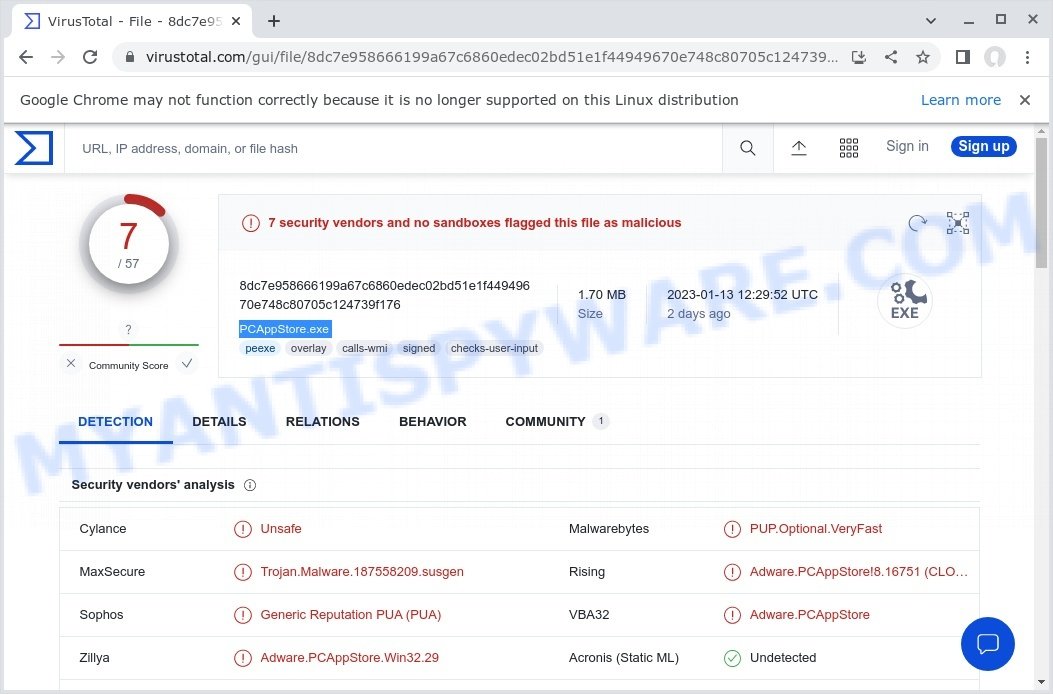Click the peexe tag
The height and width of the screenshot is (694, 1053).
(260, 348)
